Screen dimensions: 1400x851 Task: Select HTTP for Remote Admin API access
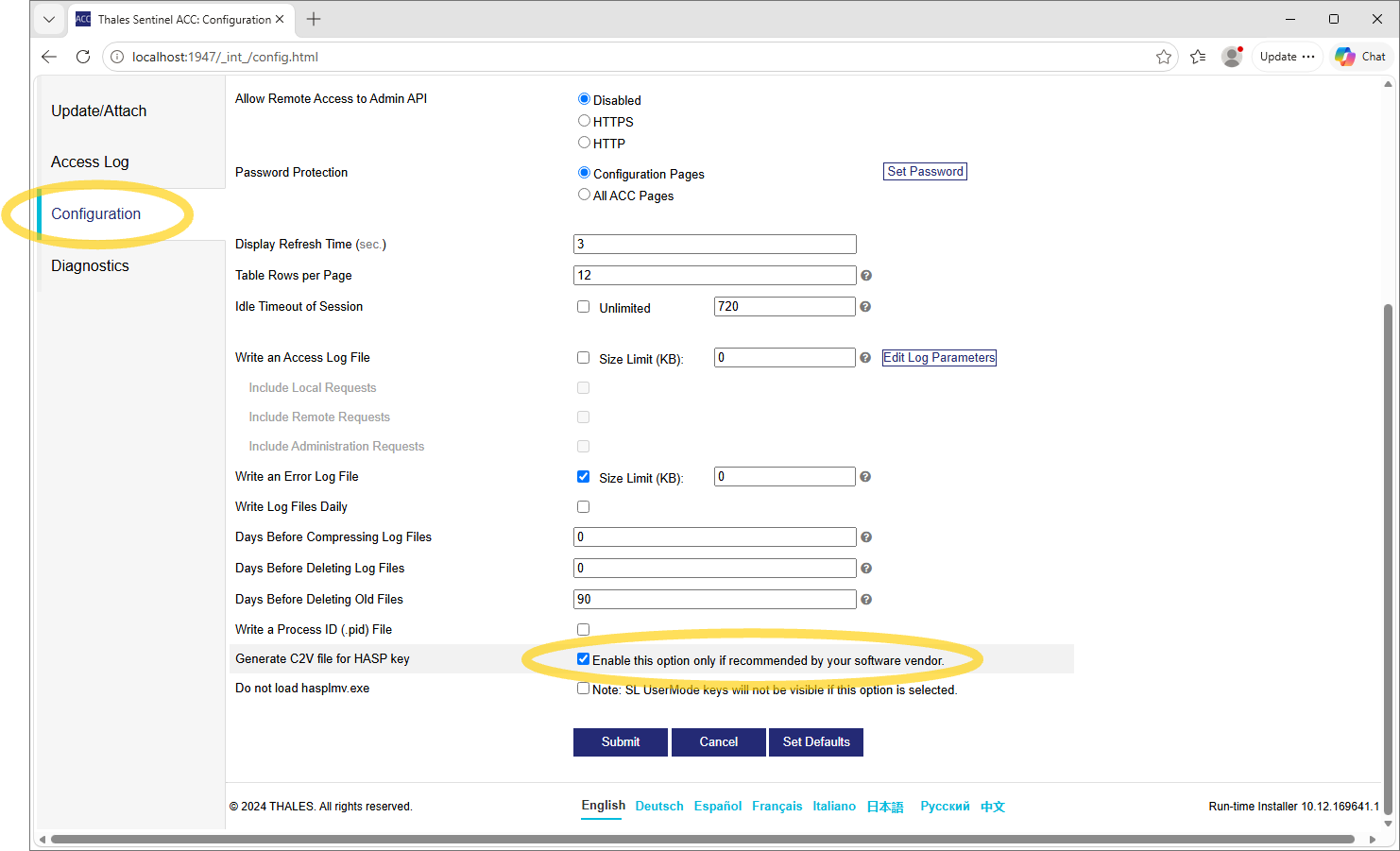pos(584,143)
